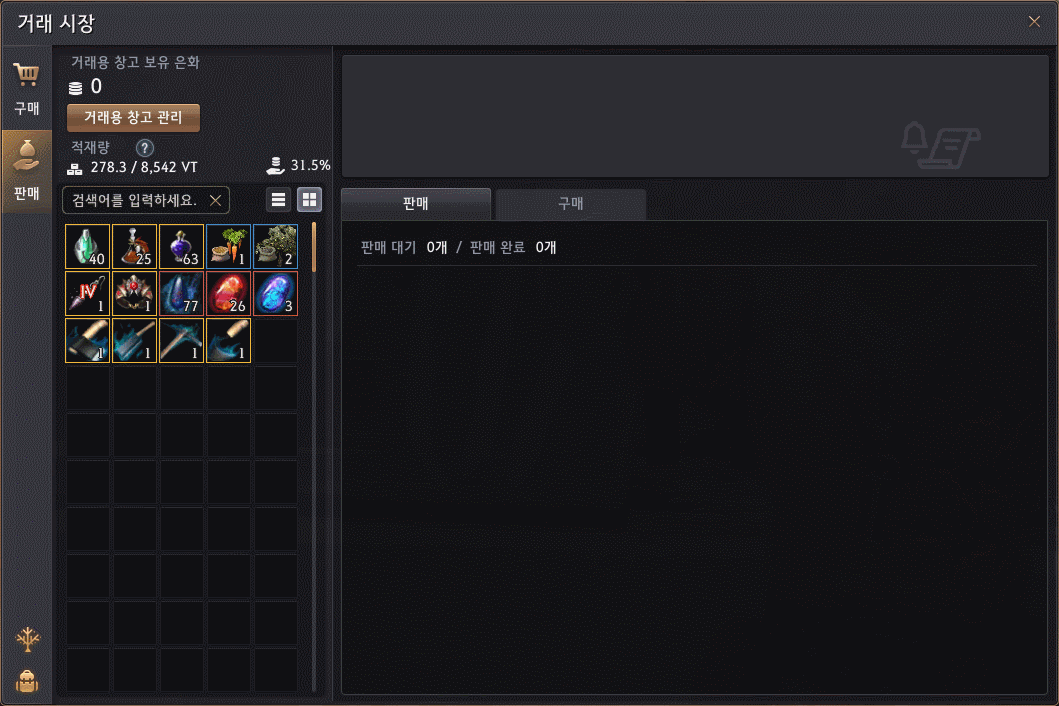Select the blue crystal item with 3 count
Image resolution: width=1059 pixels, height=706 pixels.
pyautogui.click(x=276, y=294)
